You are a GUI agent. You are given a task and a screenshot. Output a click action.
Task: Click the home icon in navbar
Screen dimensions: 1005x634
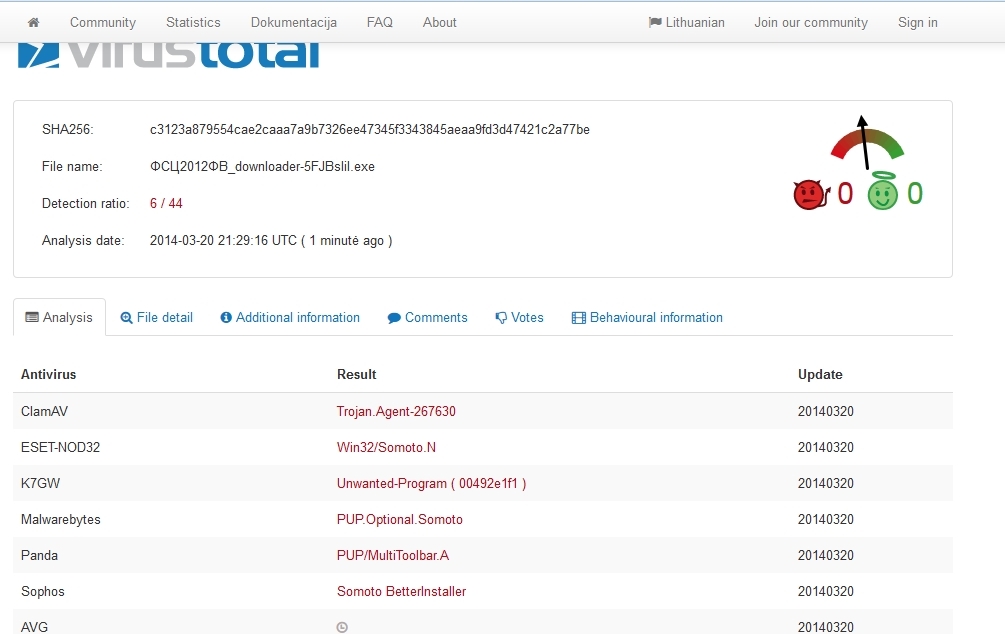point(33,22)
